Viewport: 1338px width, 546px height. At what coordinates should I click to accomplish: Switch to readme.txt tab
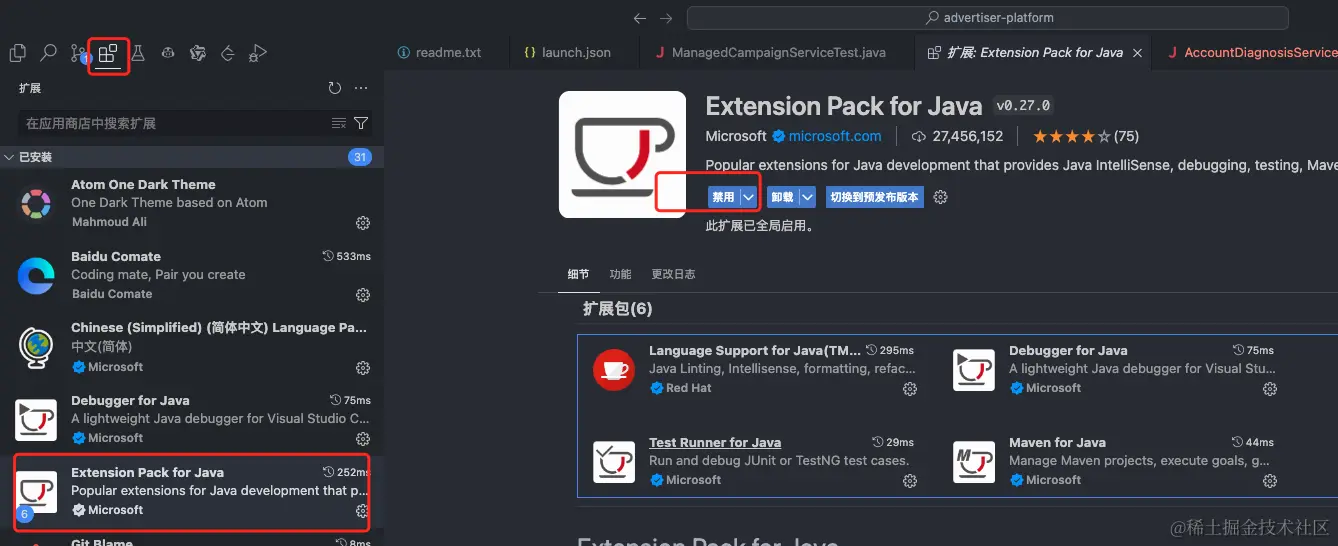tap(440, 52)
